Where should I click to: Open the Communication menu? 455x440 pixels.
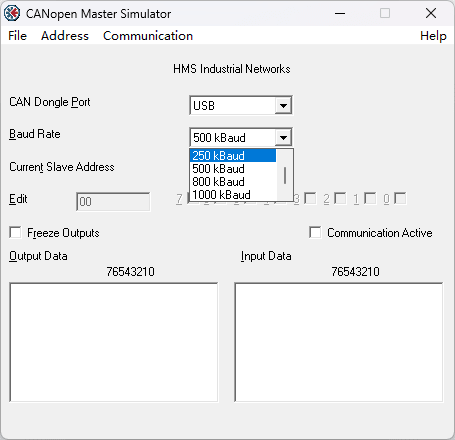coord(148,36)
